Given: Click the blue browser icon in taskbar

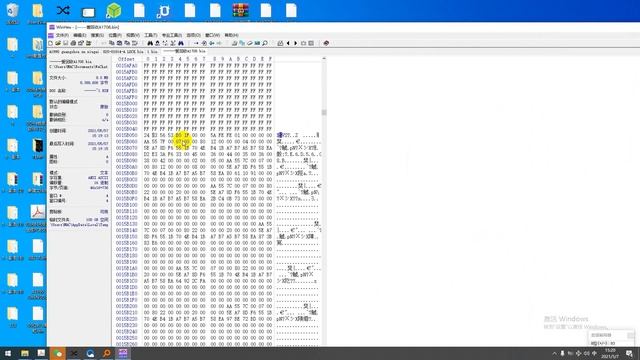Looking at the screenshot, I should point(90,353).
